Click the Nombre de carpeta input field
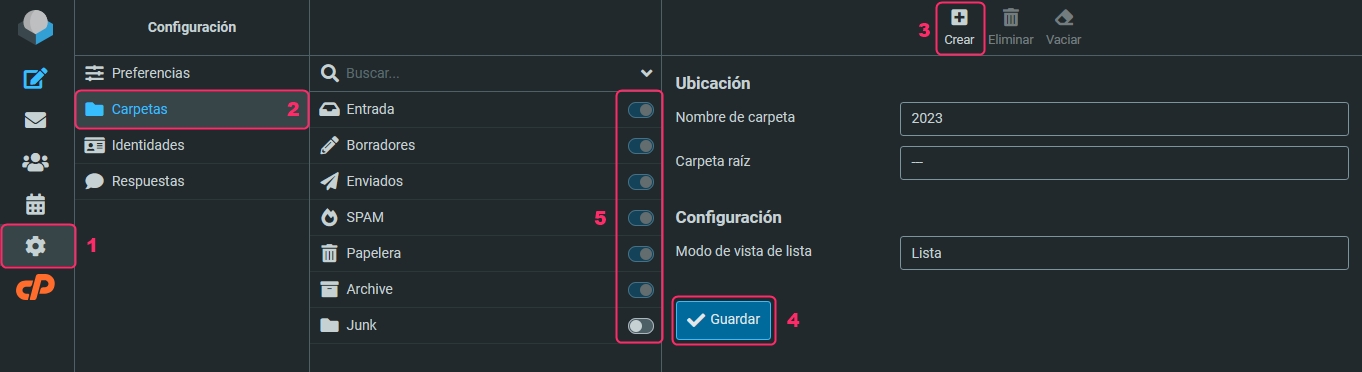Image resolution: width=1362 pixels, height=372 pixels. point(1125,117)
